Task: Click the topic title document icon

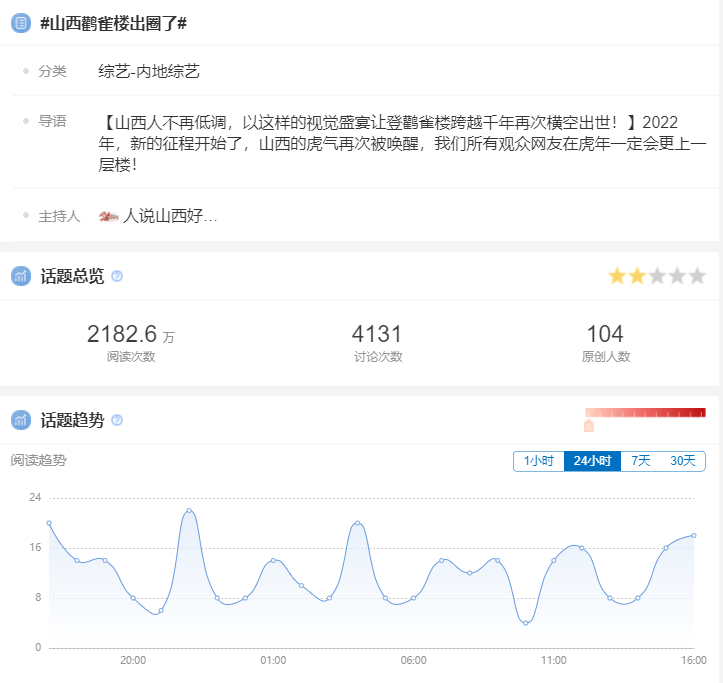Action: point(21,23)
